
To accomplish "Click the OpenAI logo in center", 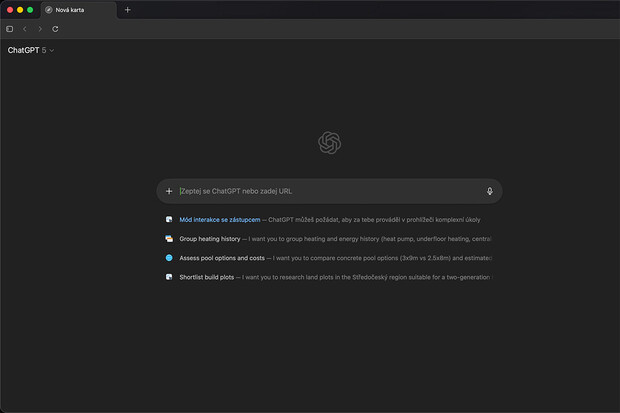I will [x=330, y=144].
